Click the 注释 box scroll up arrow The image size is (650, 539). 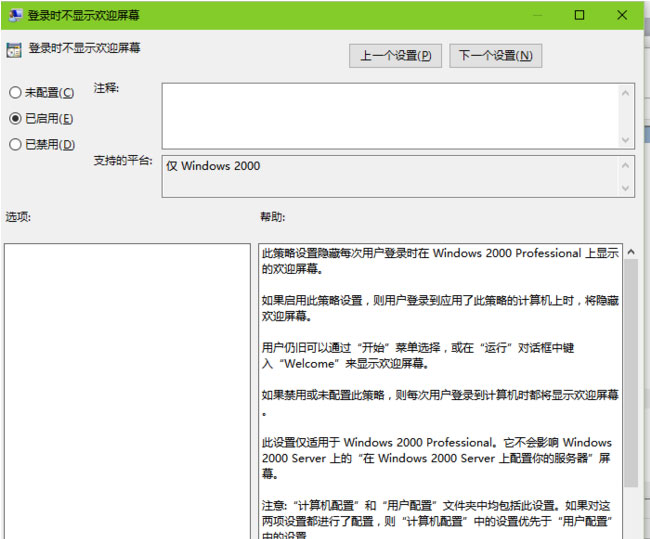[x=625, y=93]
